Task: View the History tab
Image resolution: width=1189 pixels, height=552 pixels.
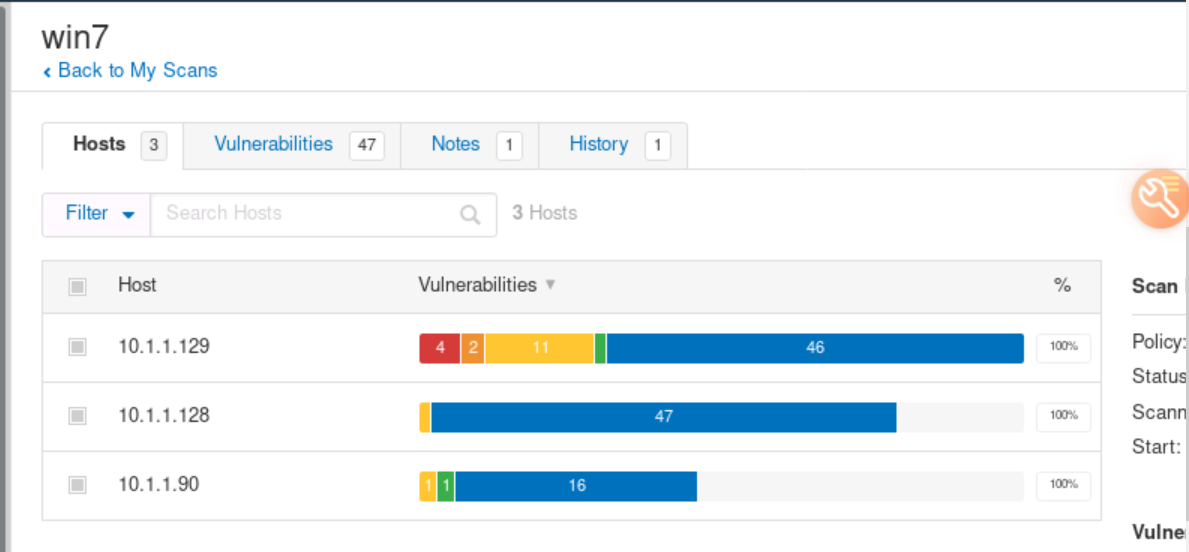Action: click(598, 144)
